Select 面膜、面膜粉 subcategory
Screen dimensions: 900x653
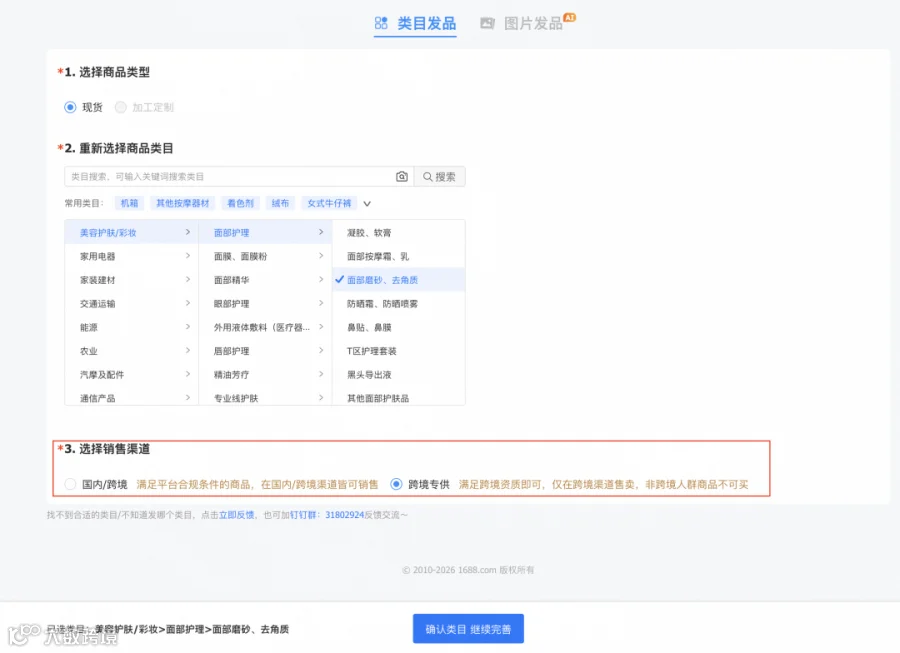[265, 256]
